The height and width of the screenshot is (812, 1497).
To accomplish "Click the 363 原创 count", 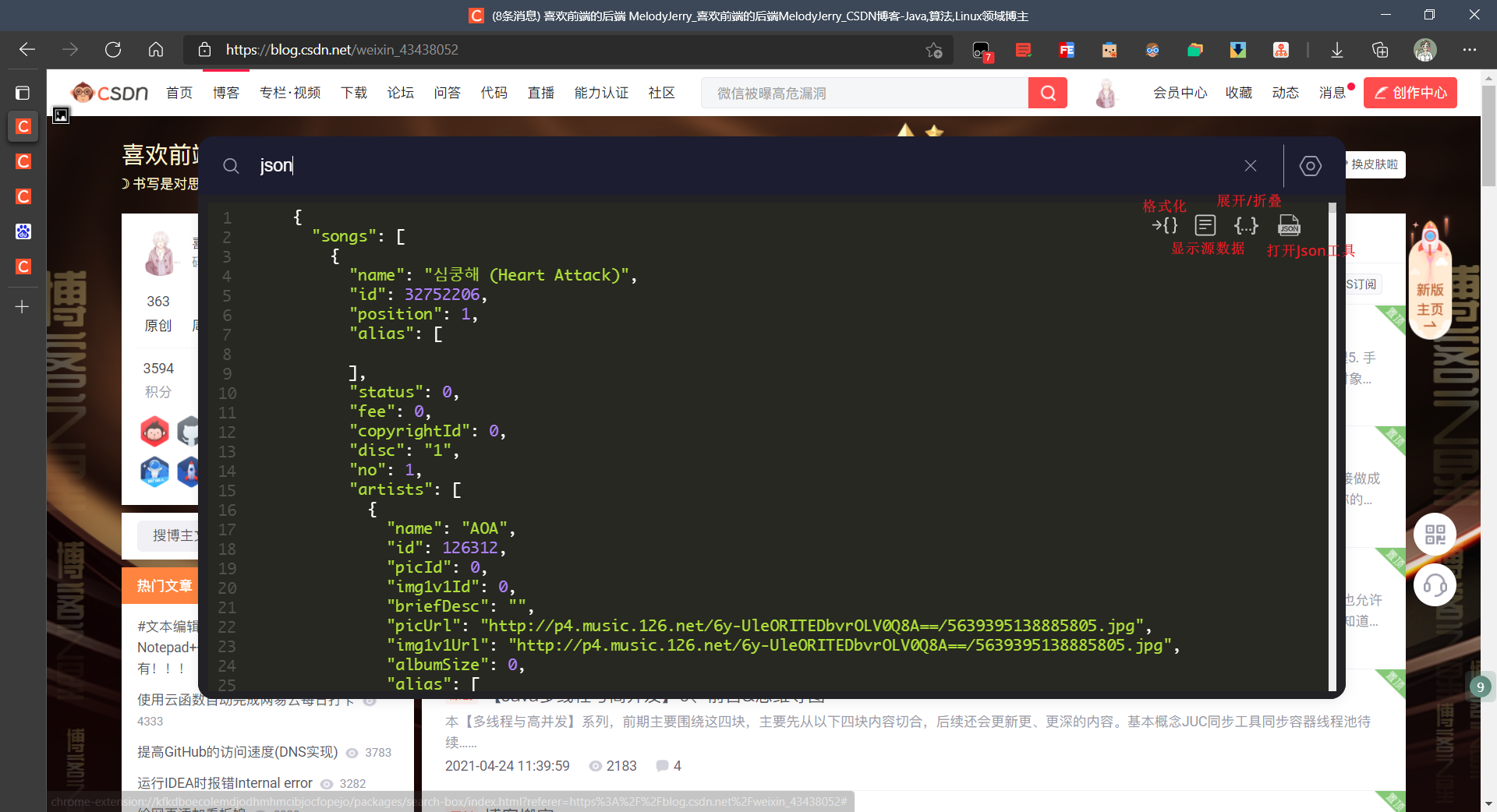I will (158, 312).
